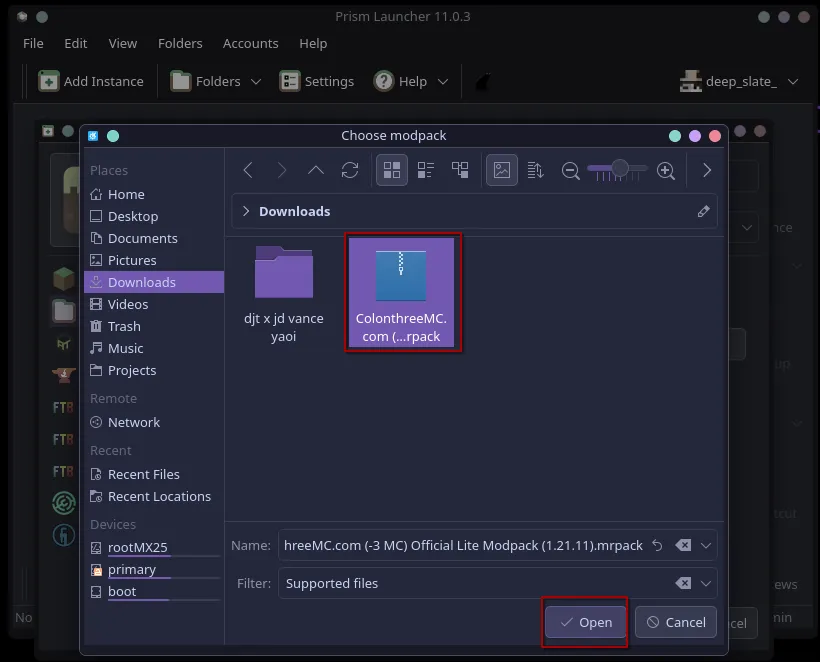Zoom in icon size with plus magnifier
Screen dimensions: 820x662
666,170
